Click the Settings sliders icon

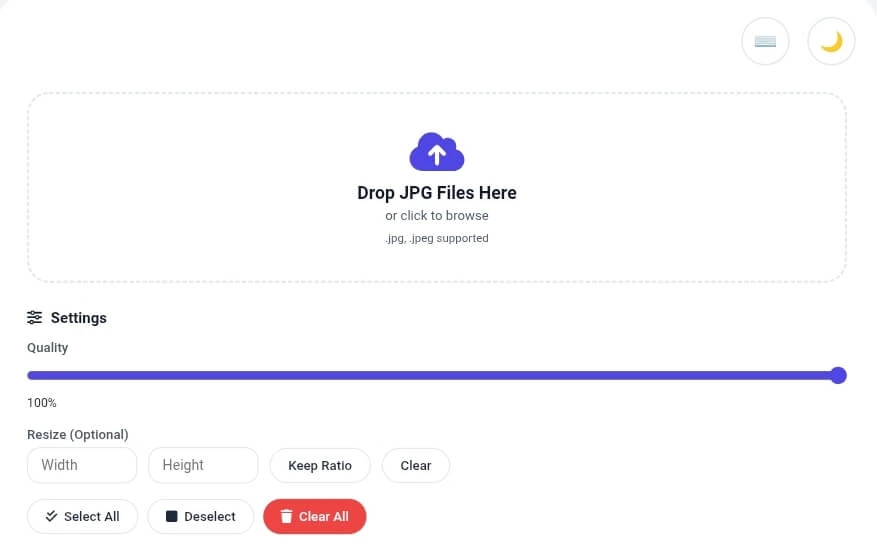click(35, 318)
